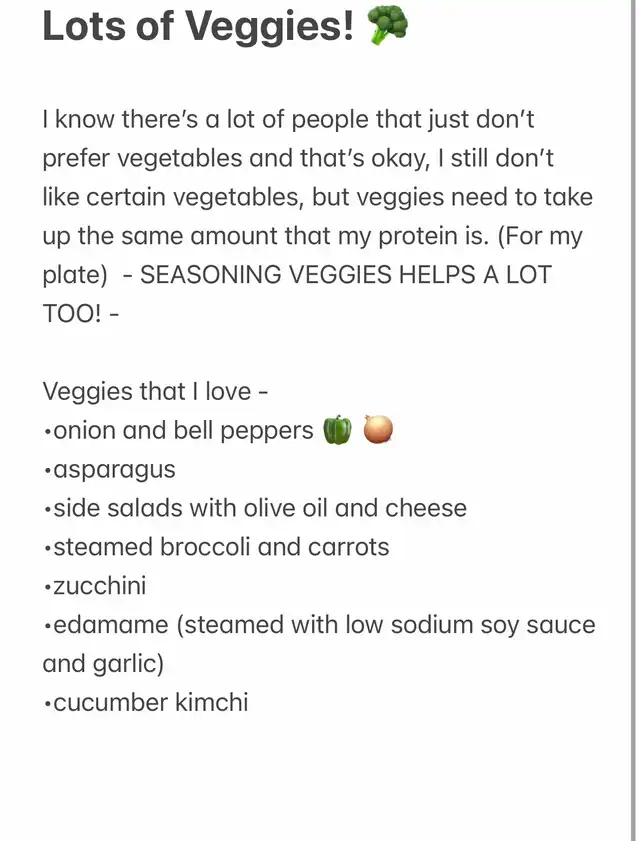Click the 'cucumber kimchi' list item
This screenshot has height=841, width=640.
(146, 703)
